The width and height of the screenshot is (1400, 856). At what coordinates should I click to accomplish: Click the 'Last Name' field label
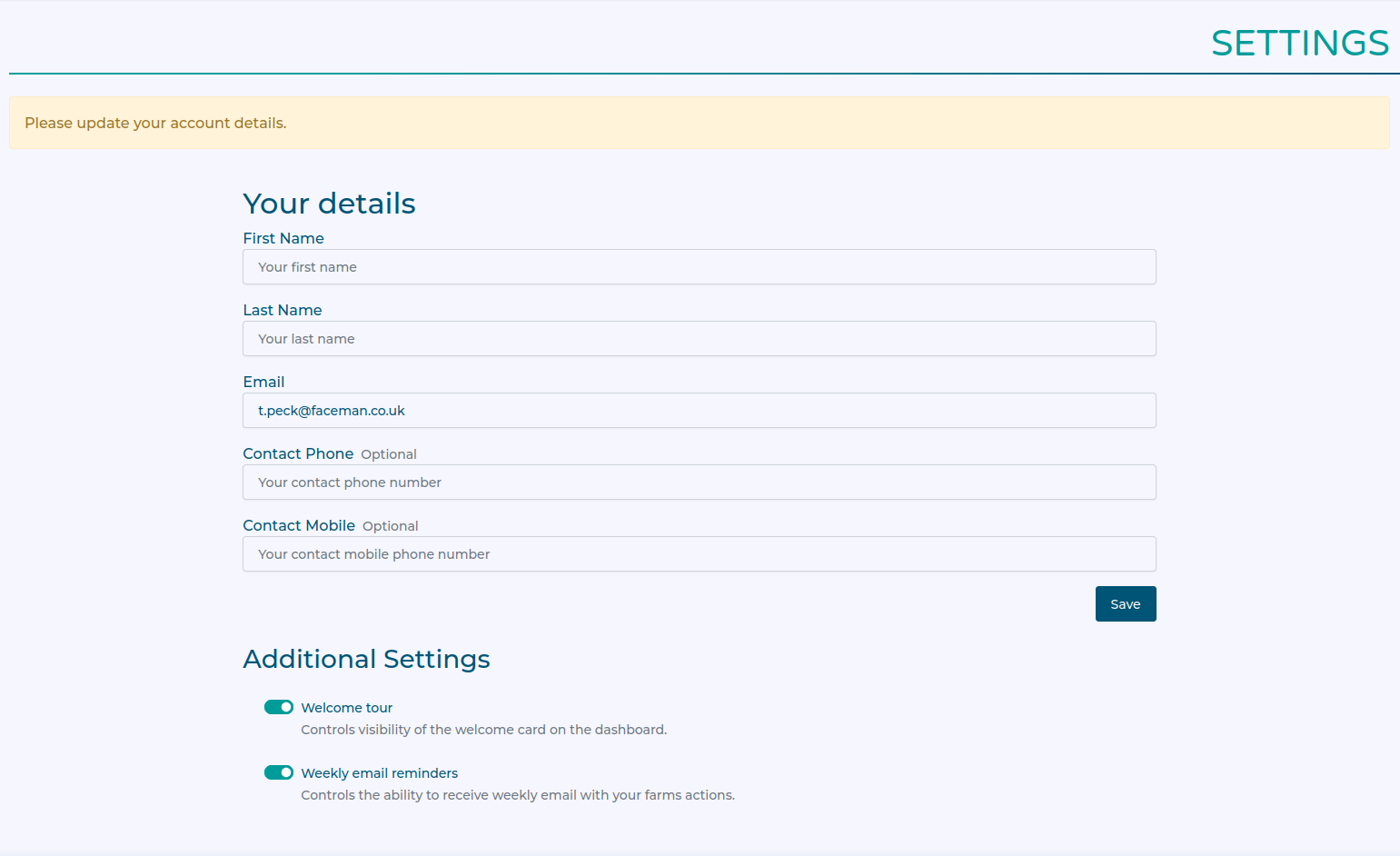[x=283, y=310]
